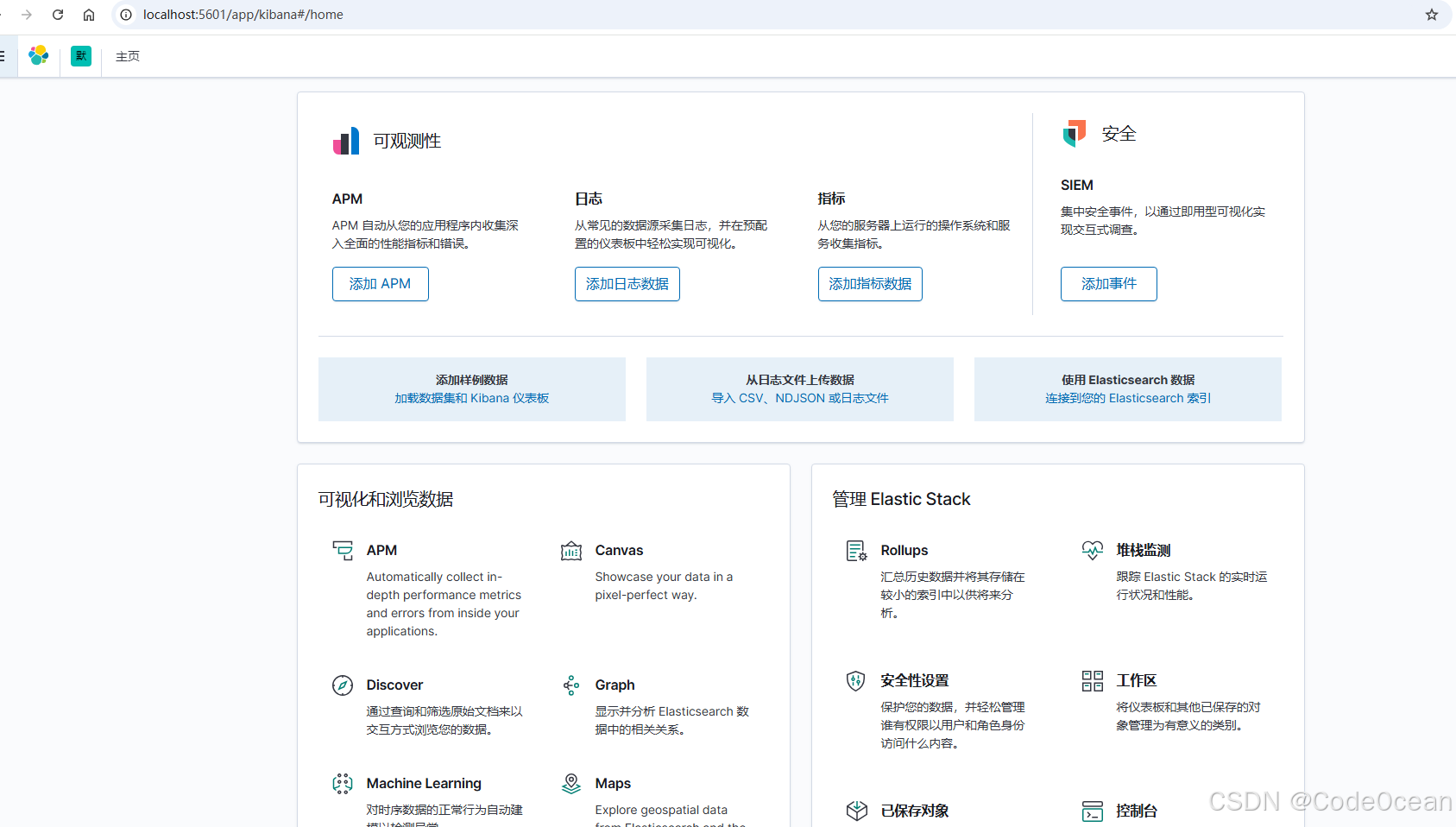Open the Maps pin icon

(571, 784)
